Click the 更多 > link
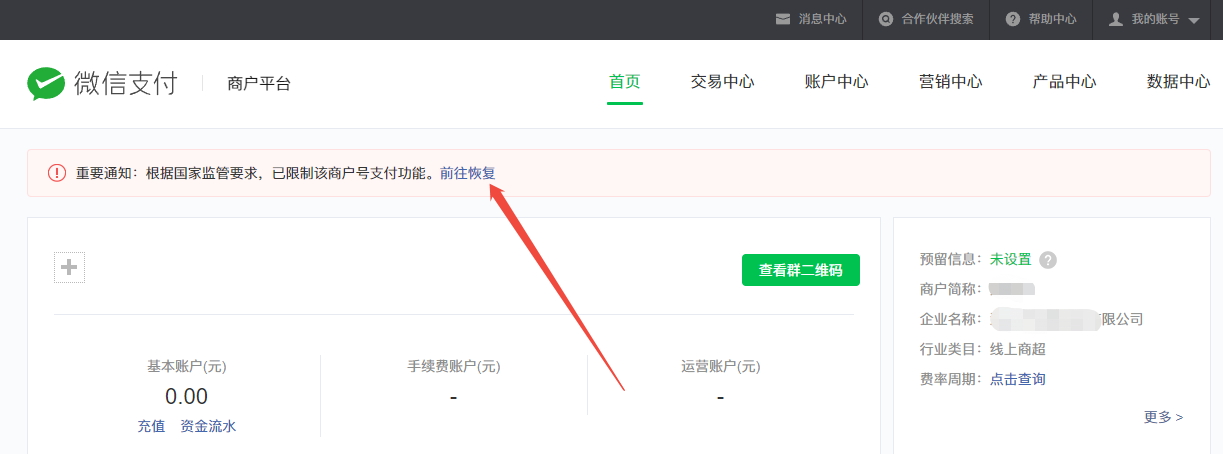 coord(1163,417)
